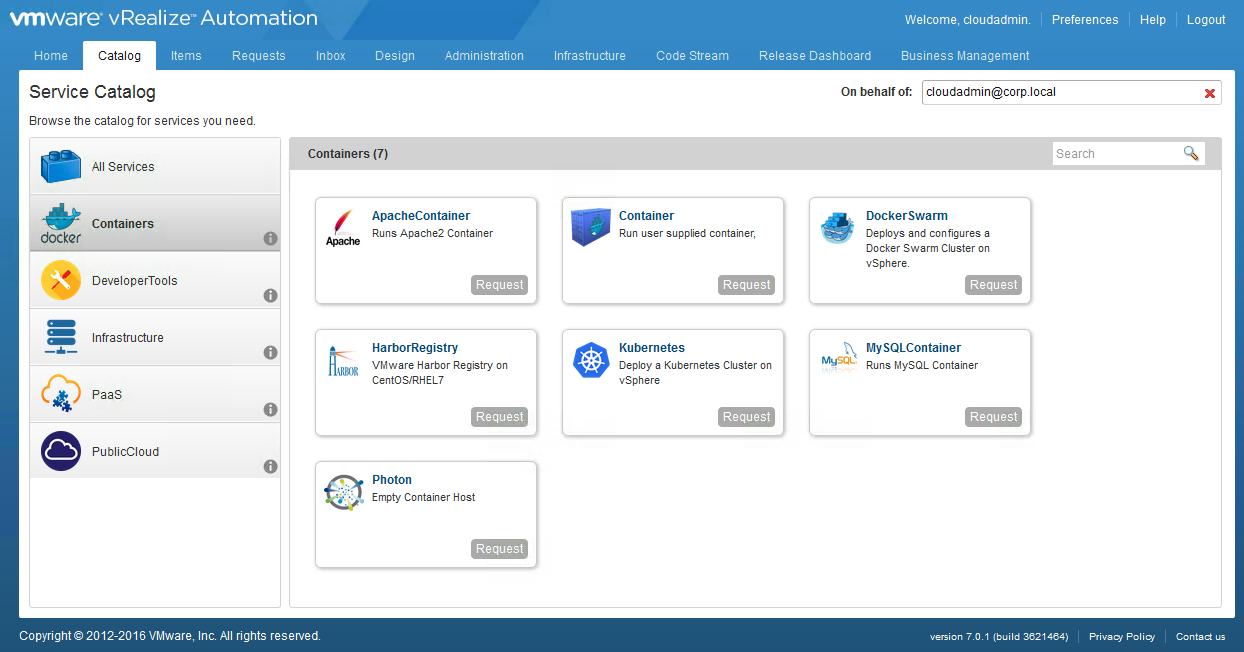Request the DockerSwarm cluster
Viewport: 1244px width, 652px height.
point(994,285)
